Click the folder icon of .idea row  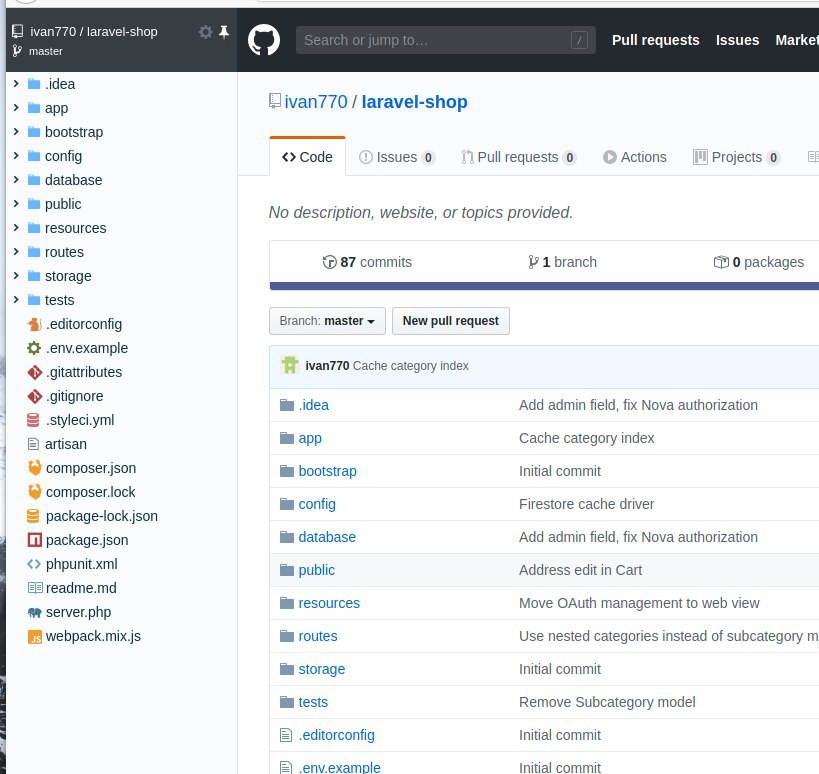287,405
